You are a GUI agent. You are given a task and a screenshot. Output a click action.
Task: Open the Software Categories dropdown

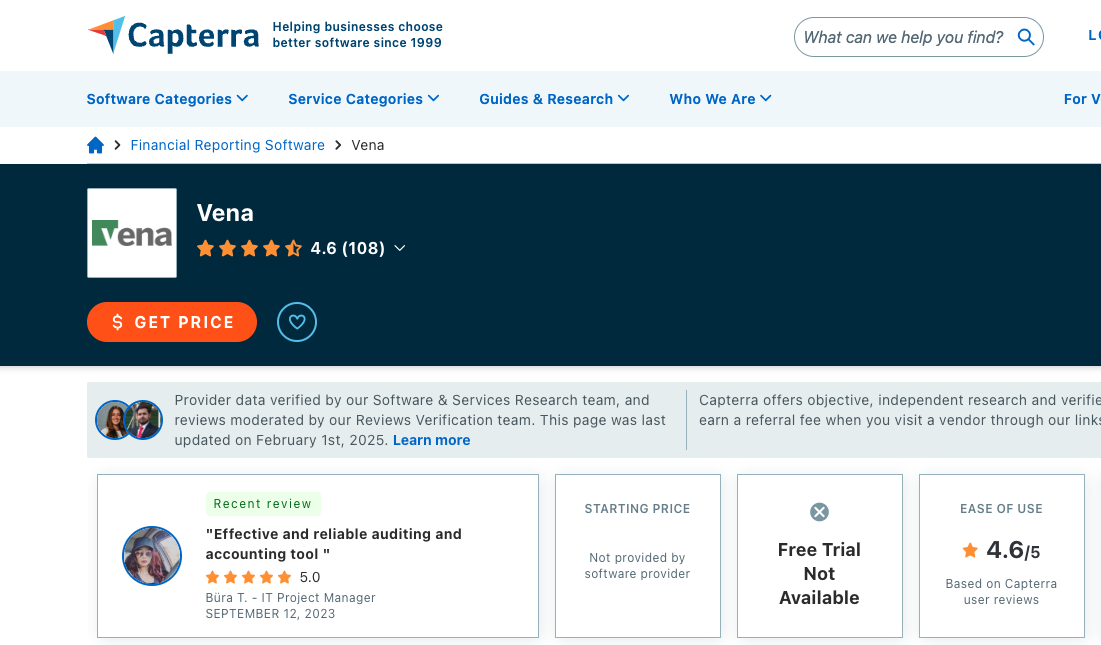tap(166, 99)
